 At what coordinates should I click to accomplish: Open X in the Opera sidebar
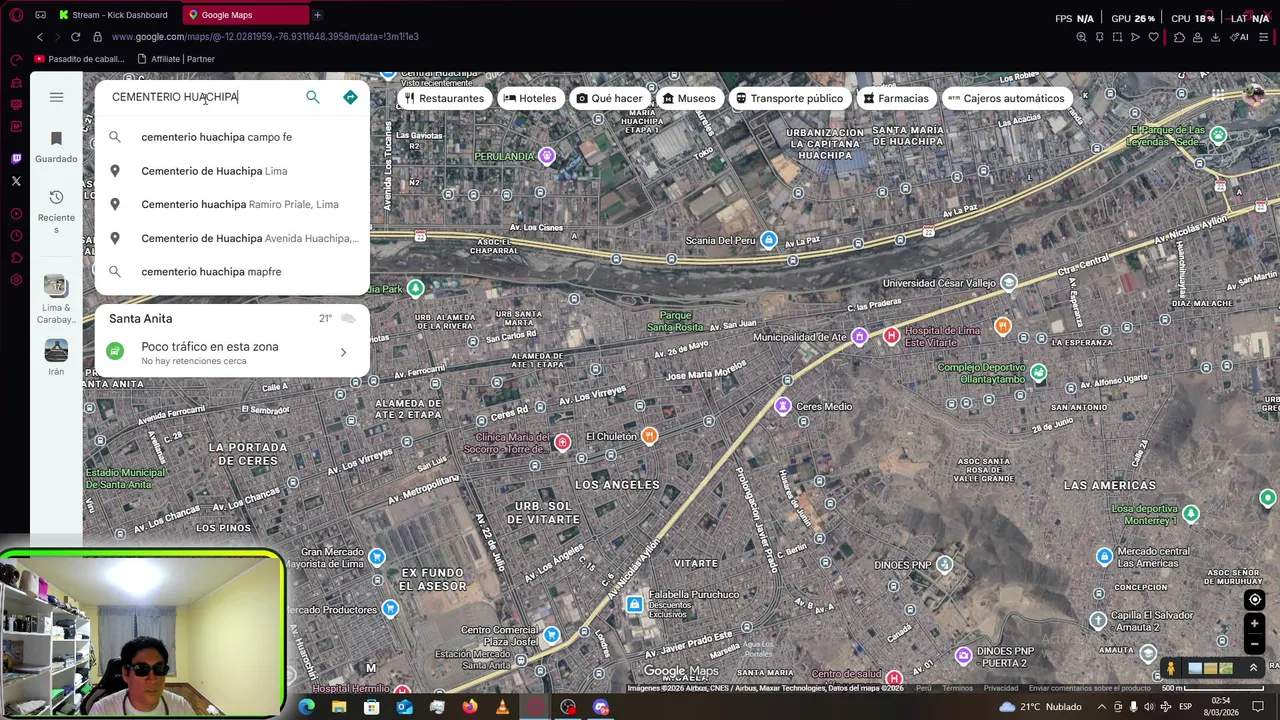tap(16, 181)
